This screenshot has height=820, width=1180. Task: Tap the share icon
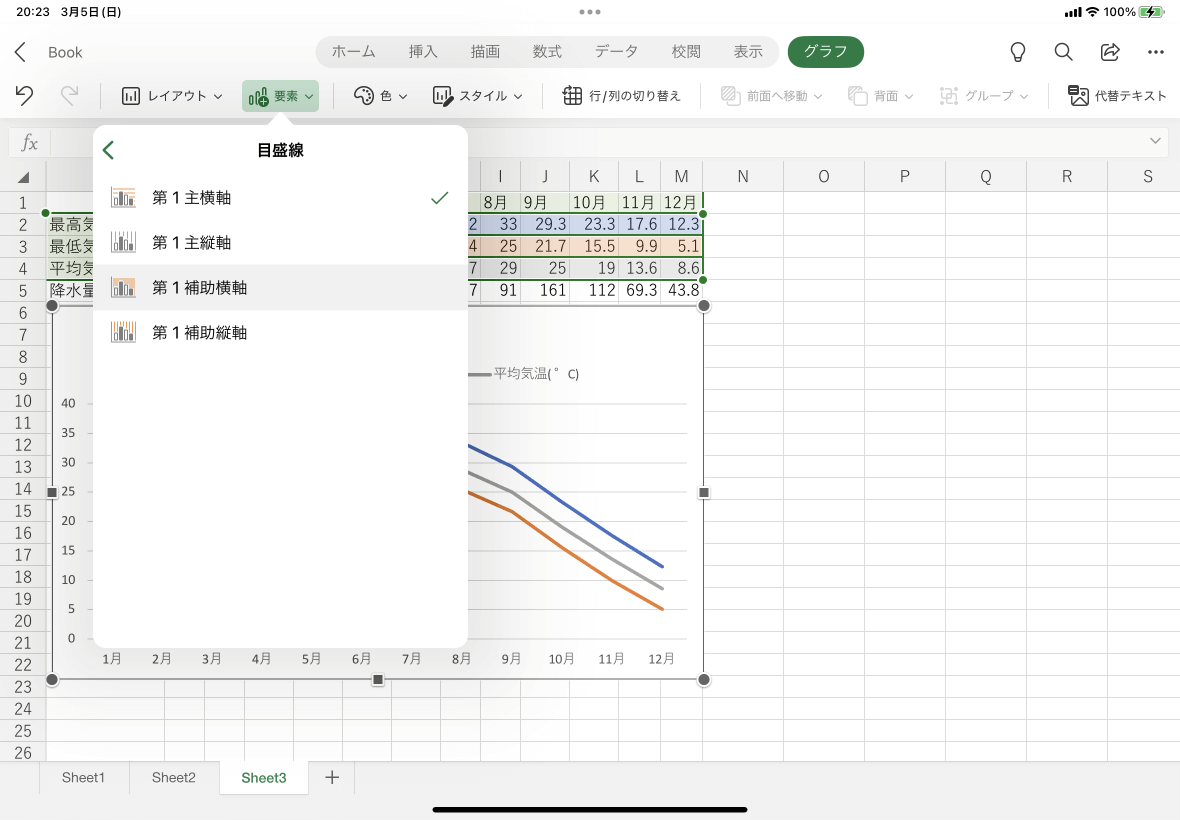point(1110,52)
